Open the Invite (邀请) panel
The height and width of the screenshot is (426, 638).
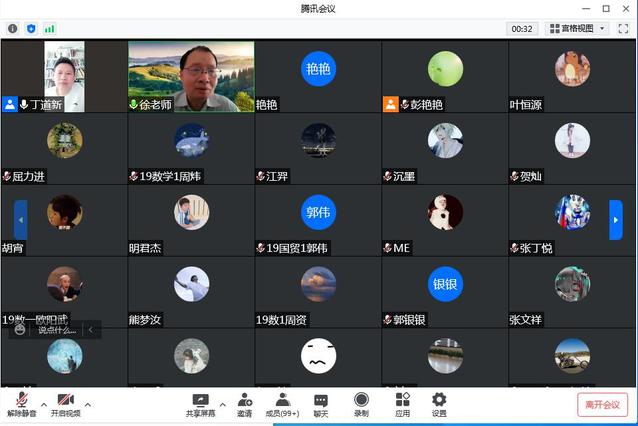pos(244,404)
